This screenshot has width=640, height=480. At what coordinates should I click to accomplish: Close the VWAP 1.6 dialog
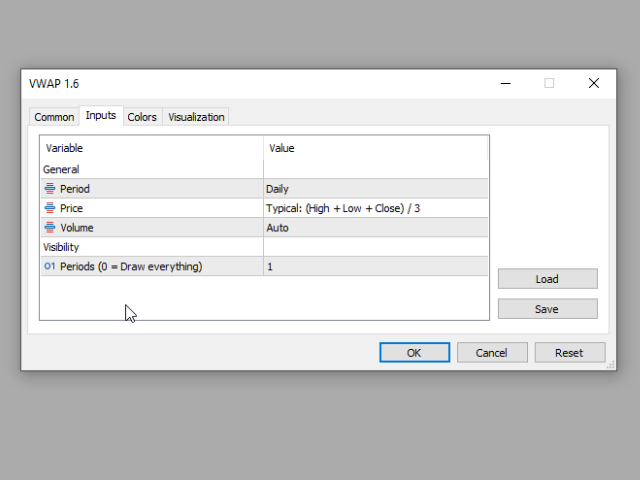click(594, 83)
